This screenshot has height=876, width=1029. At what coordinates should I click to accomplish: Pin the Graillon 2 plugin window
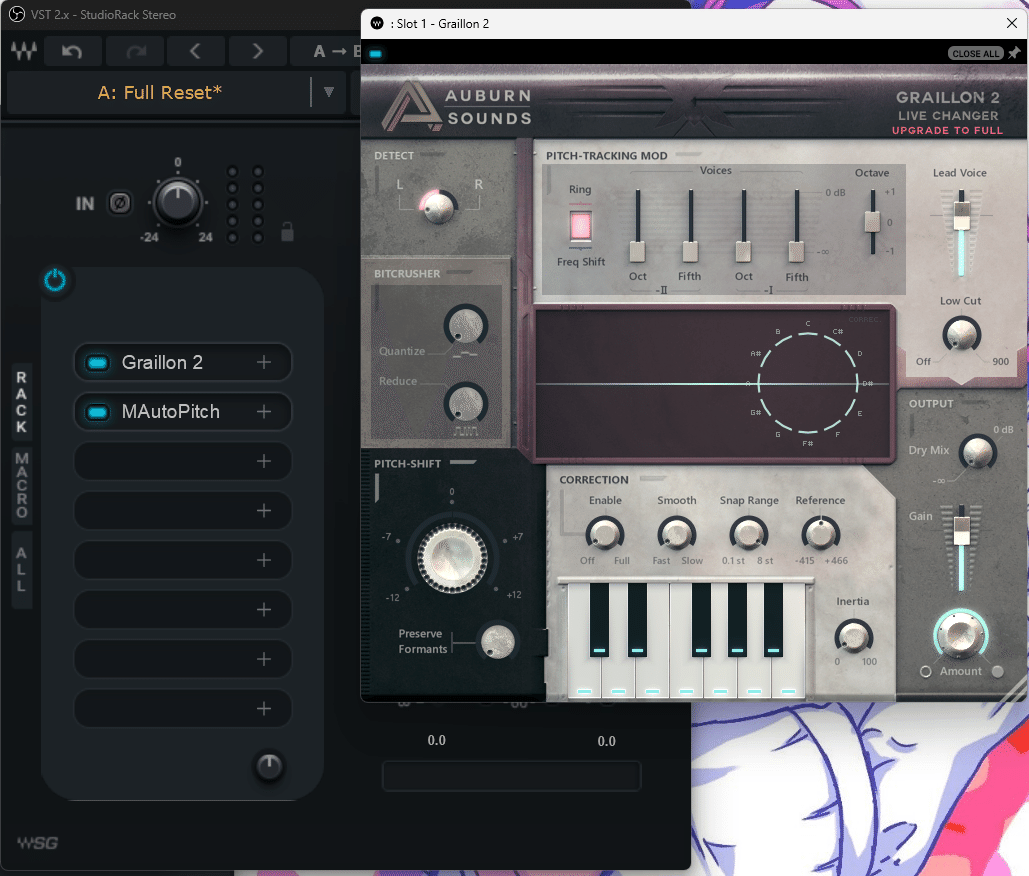1015,52
